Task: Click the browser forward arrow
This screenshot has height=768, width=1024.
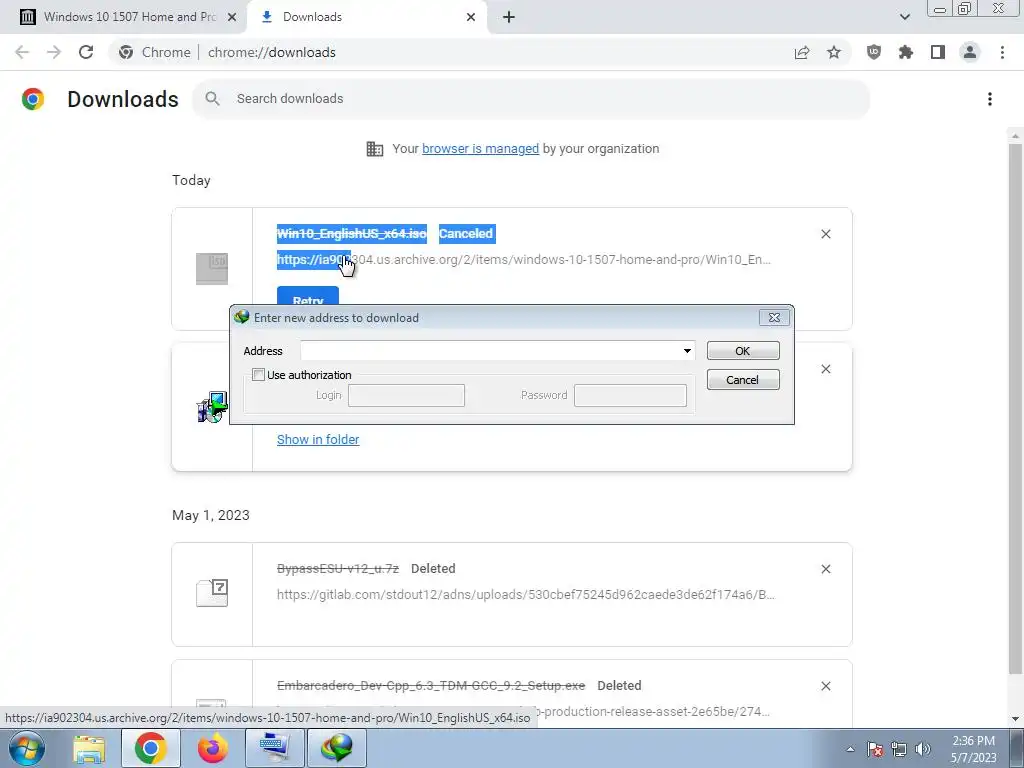Action: coord(54,52)
